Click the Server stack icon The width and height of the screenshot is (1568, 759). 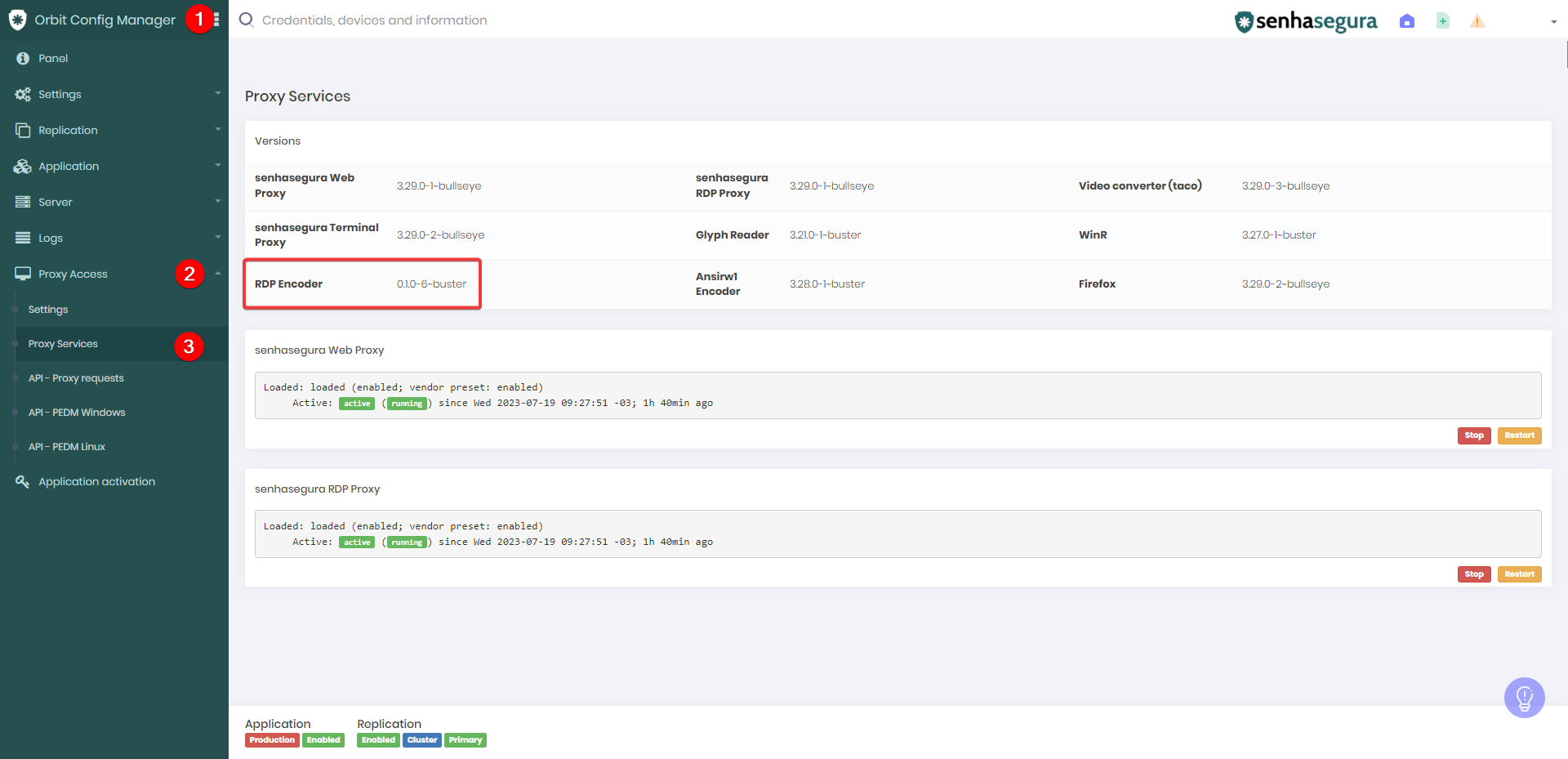[23, 202]
